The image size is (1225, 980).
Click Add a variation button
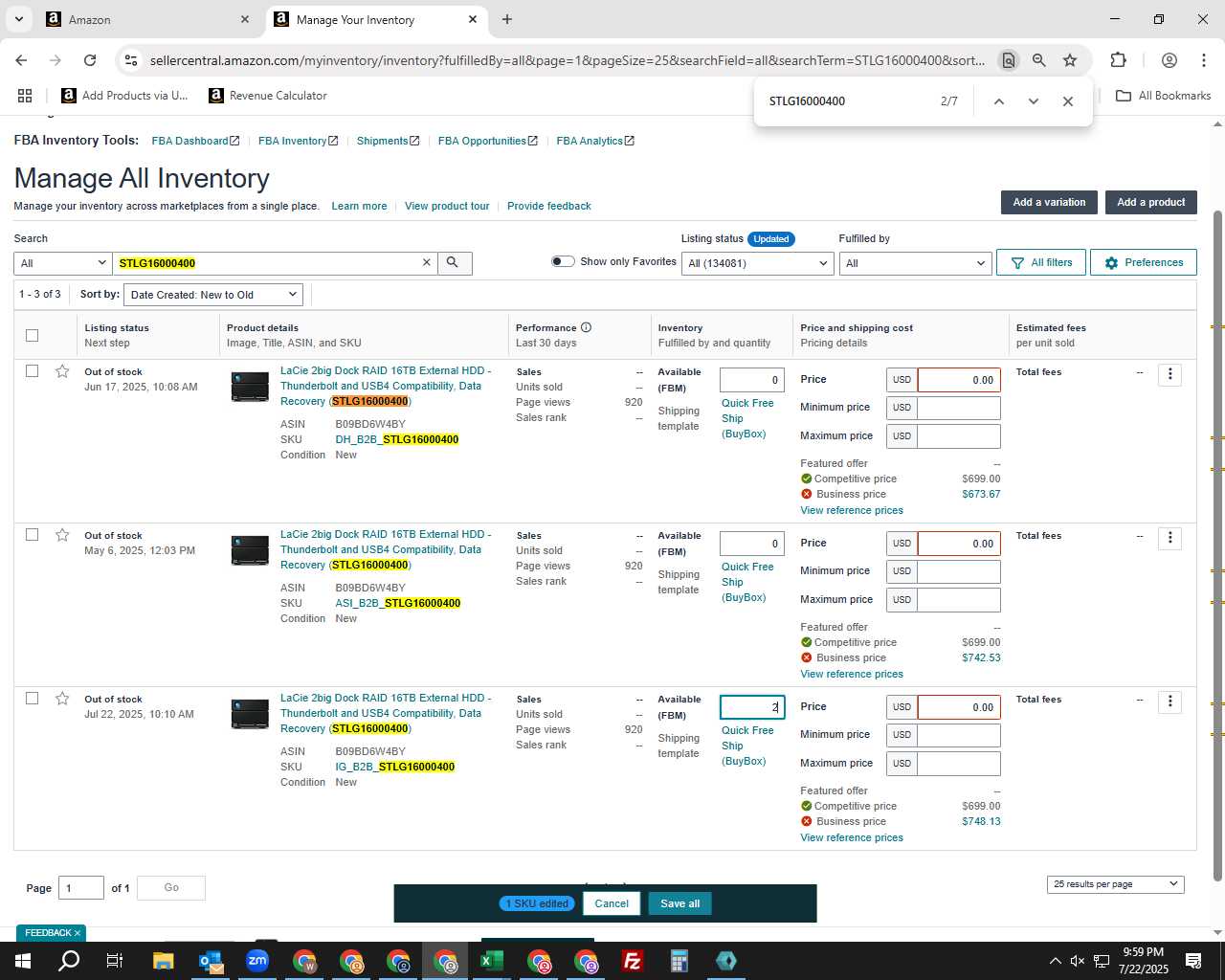tap(1049, 202)
